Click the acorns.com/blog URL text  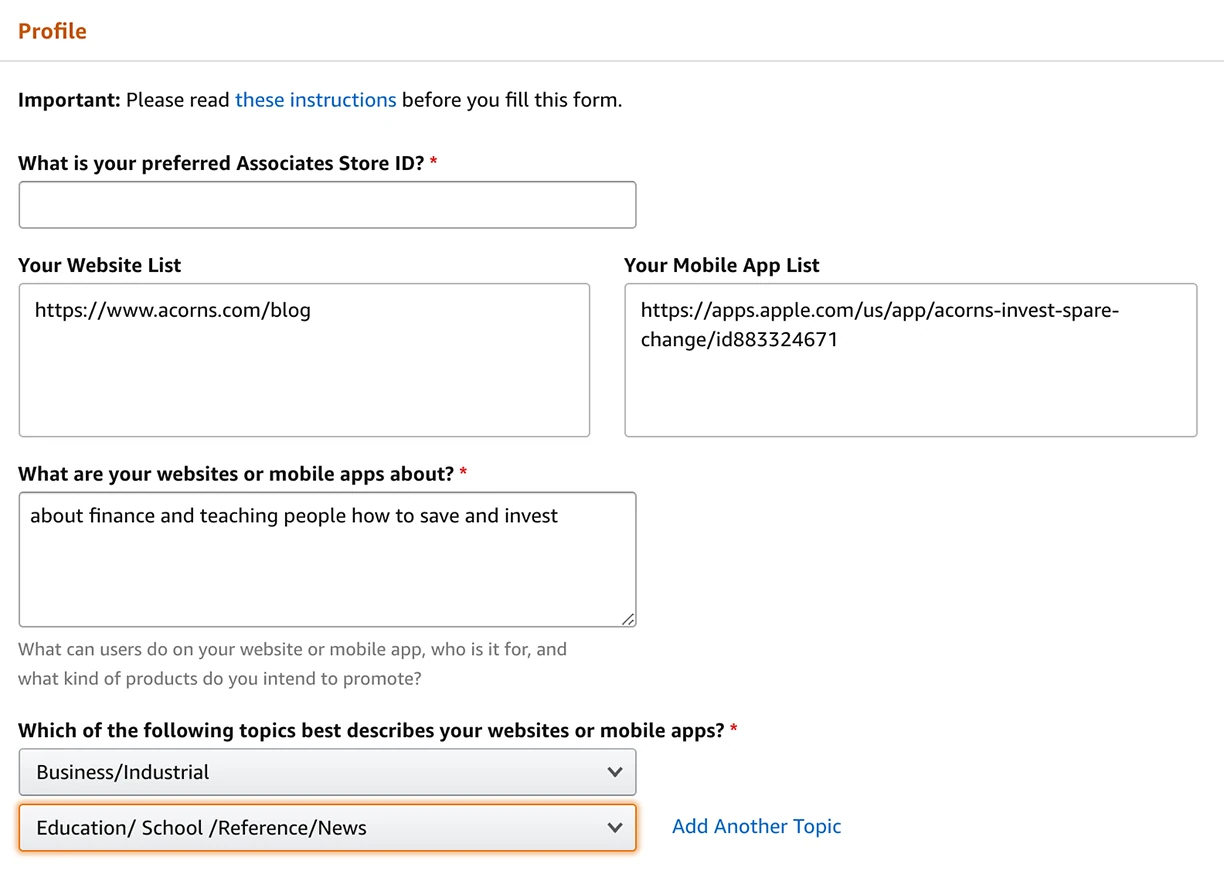point(173,310)
